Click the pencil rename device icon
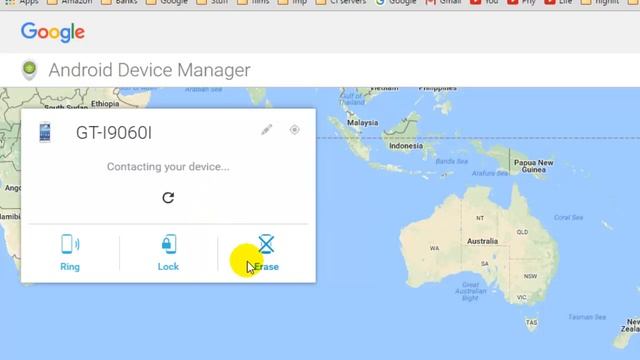Image resolution: width=640 pixels, height=360 pixels. pyautogui.click(x=267, y=130)
